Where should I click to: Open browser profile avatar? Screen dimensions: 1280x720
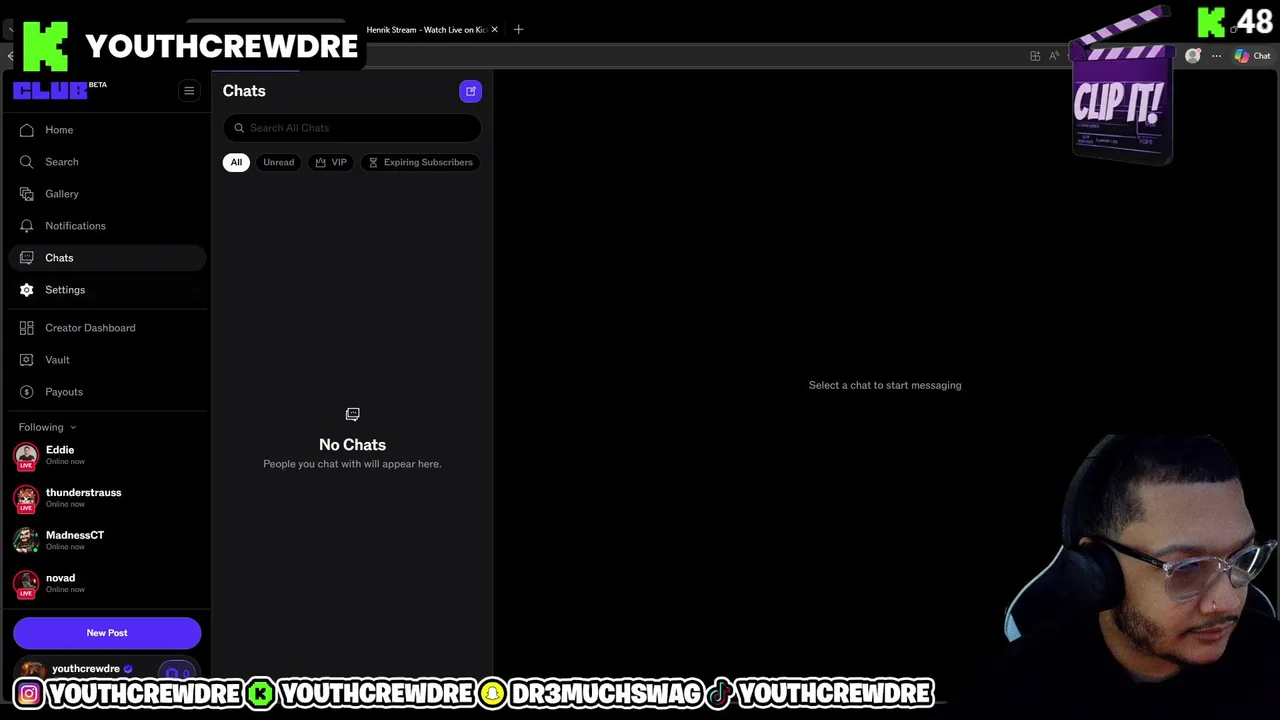(1192, 56)
